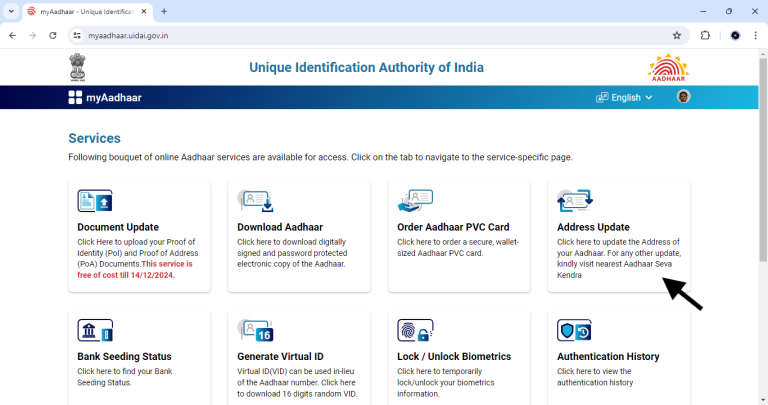Open the browser extensions puzzle icon
Screen dimensions: 768x405
click(705, 35)
